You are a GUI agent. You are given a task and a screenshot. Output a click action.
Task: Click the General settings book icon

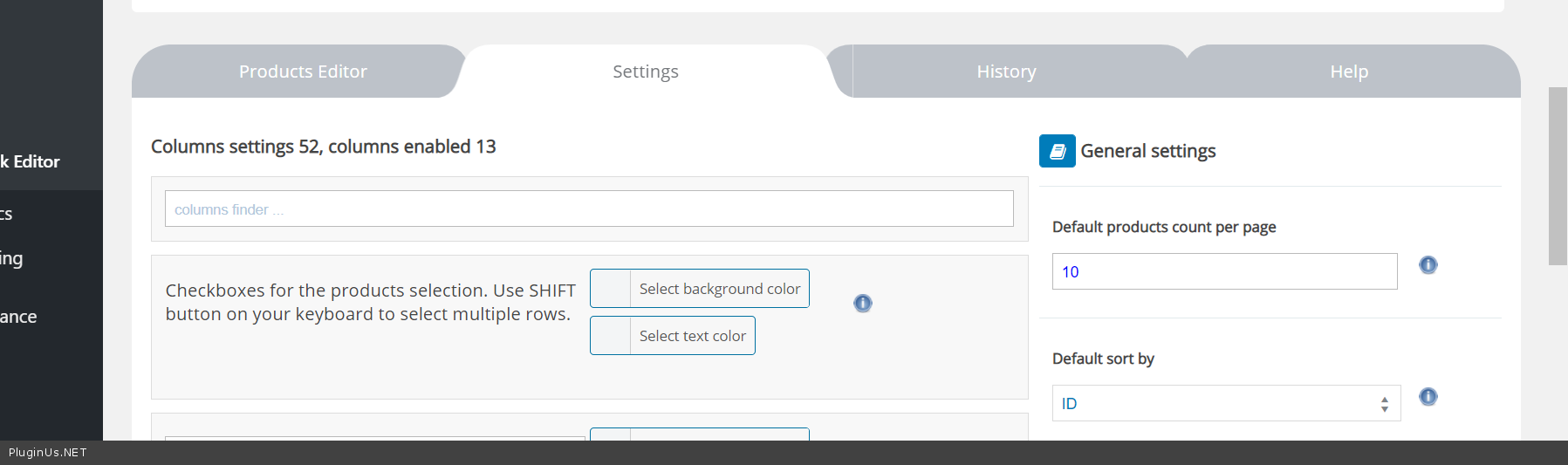[1057, 151]
